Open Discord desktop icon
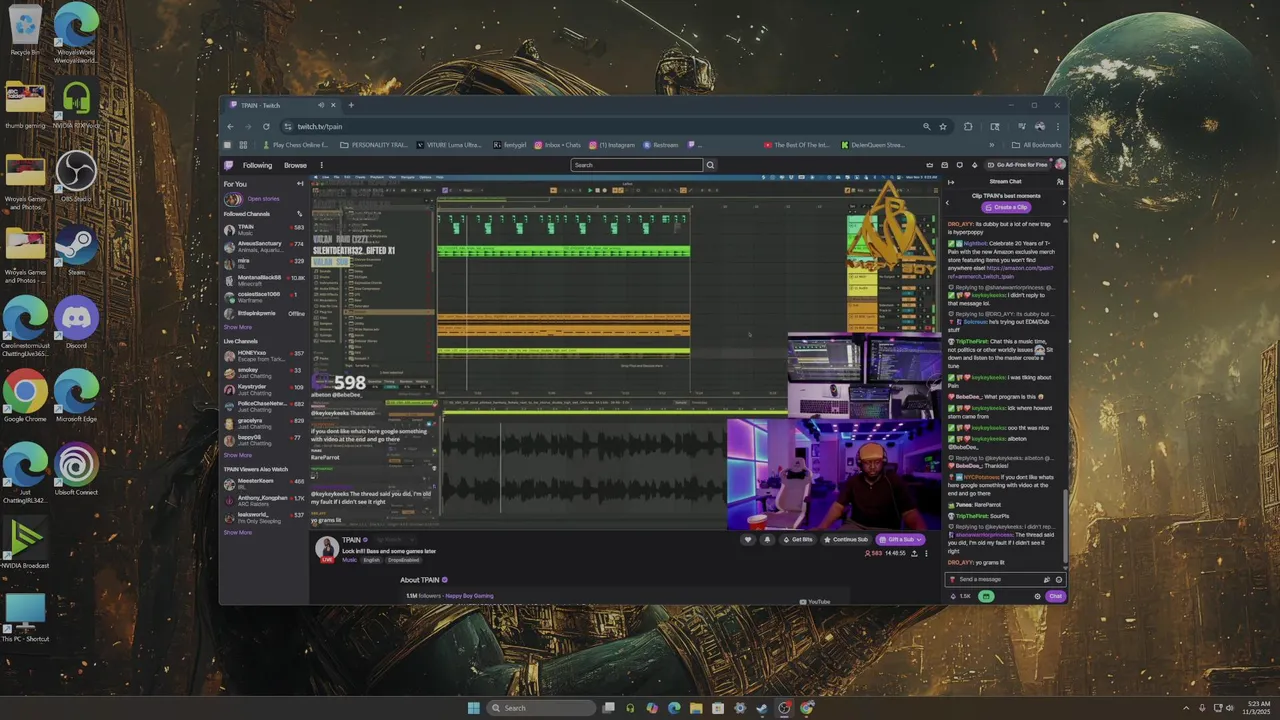1280x720 pixels. 76,322
